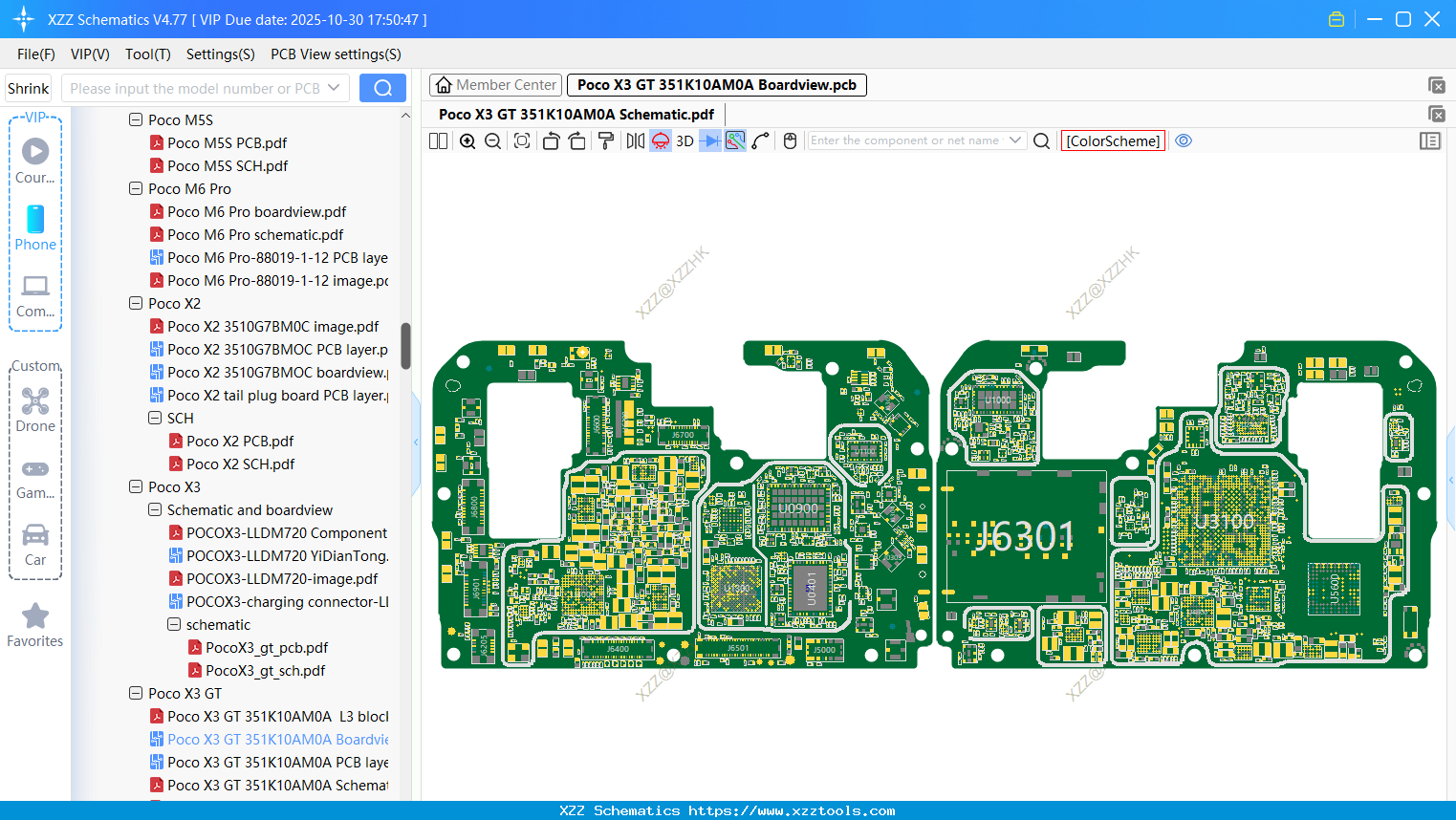Select the J6301 component on the board
Screen dimensions: 1456x820
coord(1026,537)
